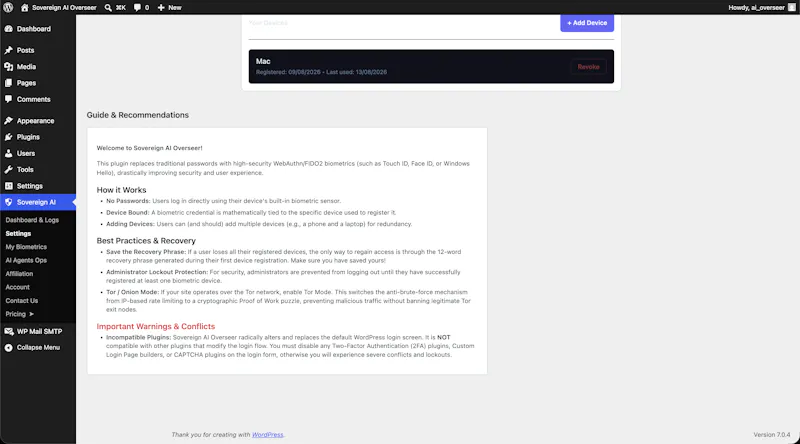Open Dashboard menu item
The image size is (800, 444).
tap(38, 29)
